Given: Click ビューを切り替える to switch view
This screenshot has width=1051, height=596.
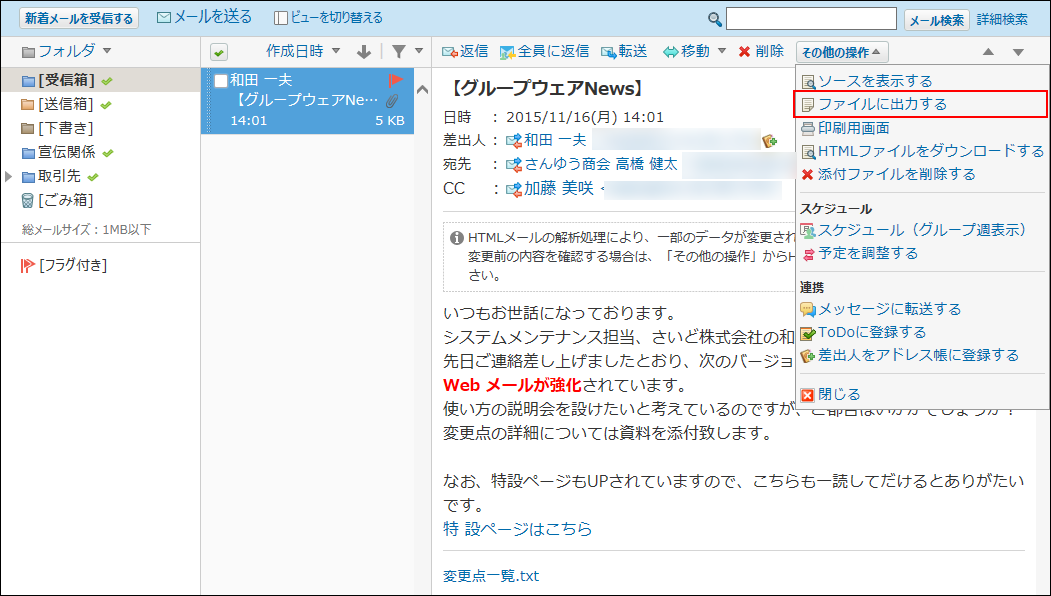Looking at the screenshot, I should [328, 17].
